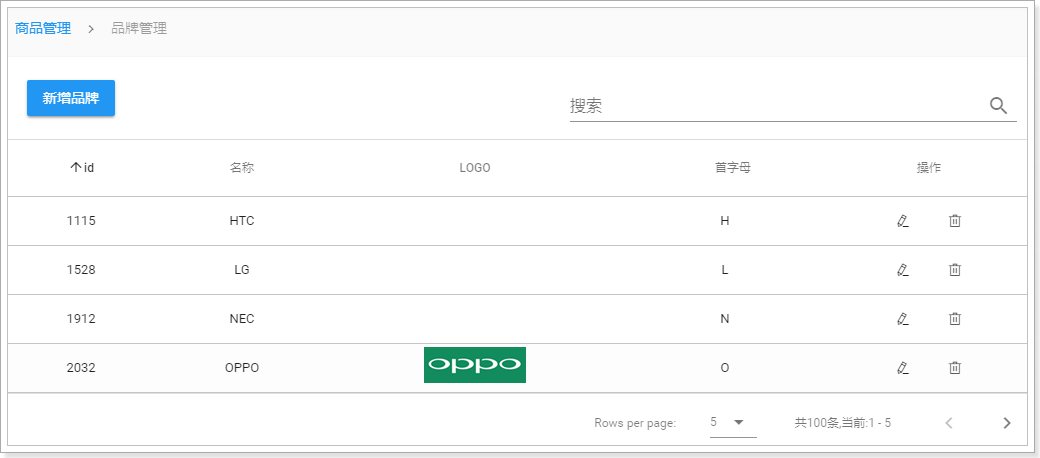The width and height of the screenshot is (1040, 458).
Task: Go to the previous page of brands
Action: coord(949,423)
